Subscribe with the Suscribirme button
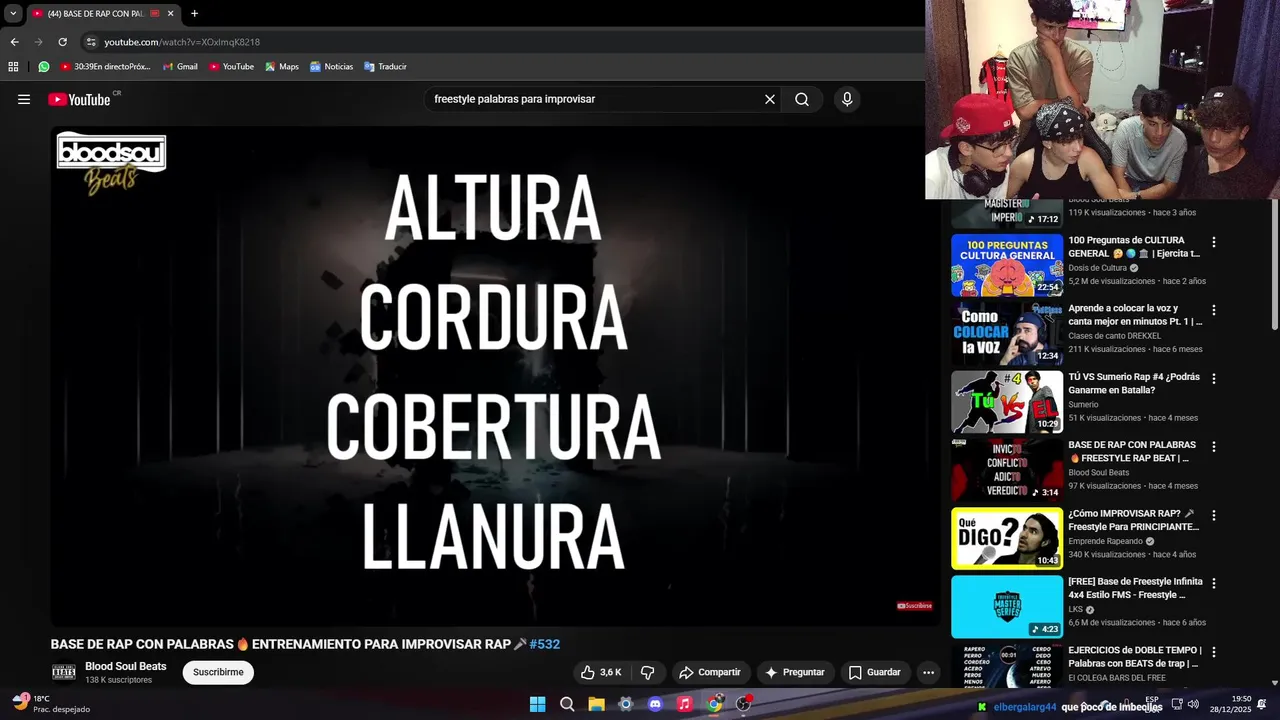This screenshot has height=720, width=1280. pyautogui.click(x=218, y=672)
